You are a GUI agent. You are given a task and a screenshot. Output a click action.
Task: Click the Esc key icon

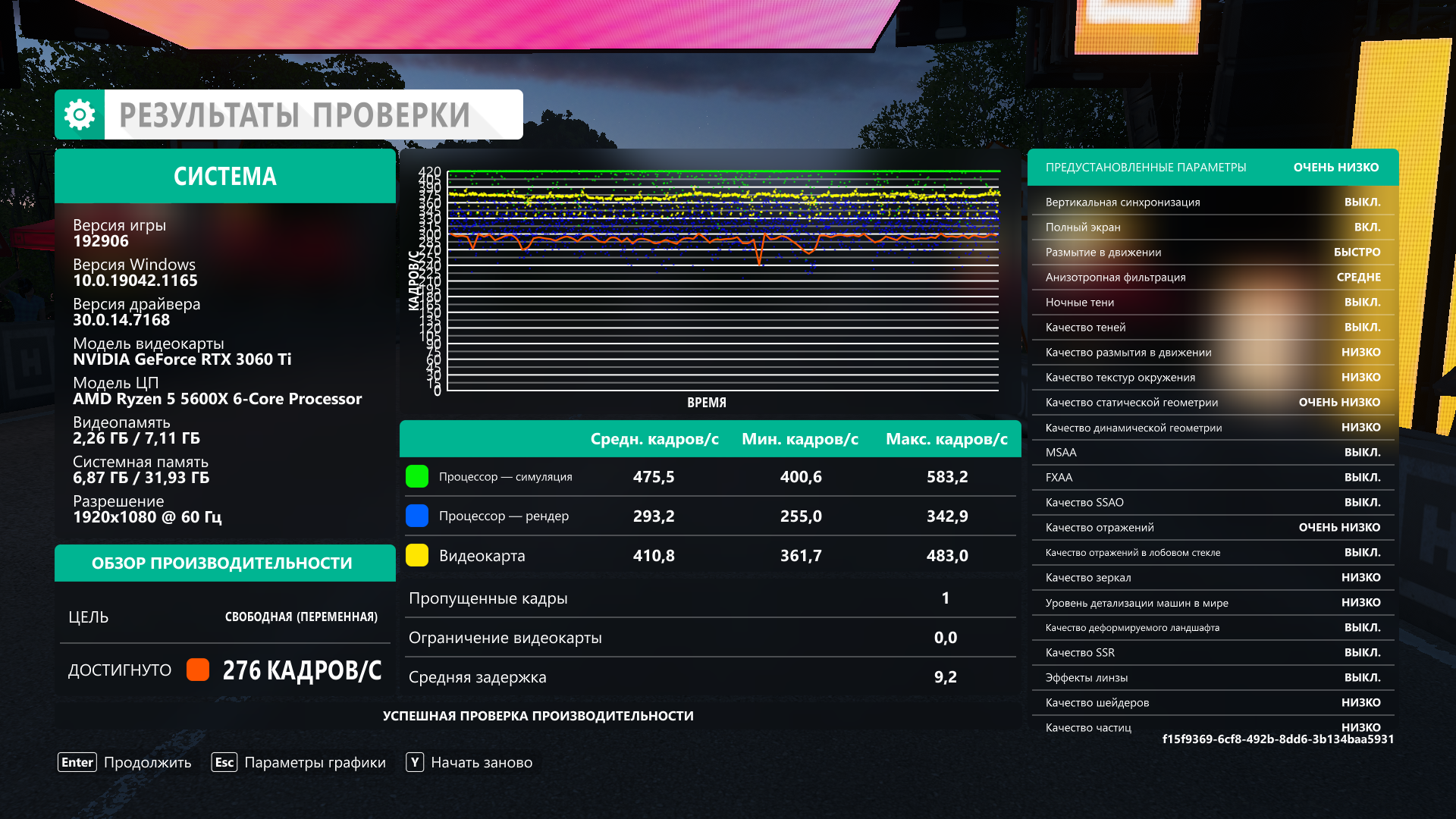coord(224,762)
